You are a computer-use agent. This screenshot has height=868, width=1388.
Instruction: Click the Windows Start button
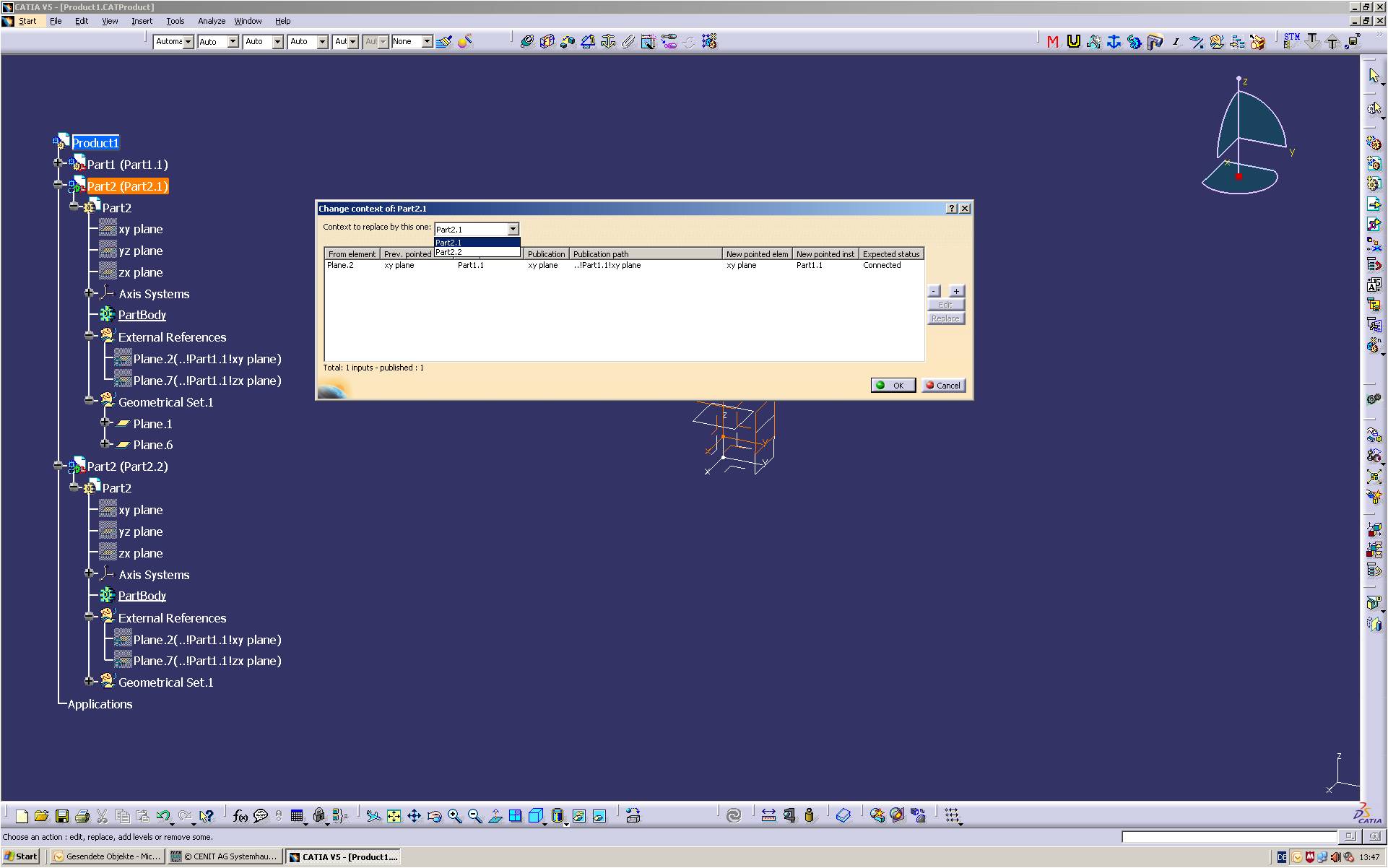pyautogui.click(x=20, y=856)
